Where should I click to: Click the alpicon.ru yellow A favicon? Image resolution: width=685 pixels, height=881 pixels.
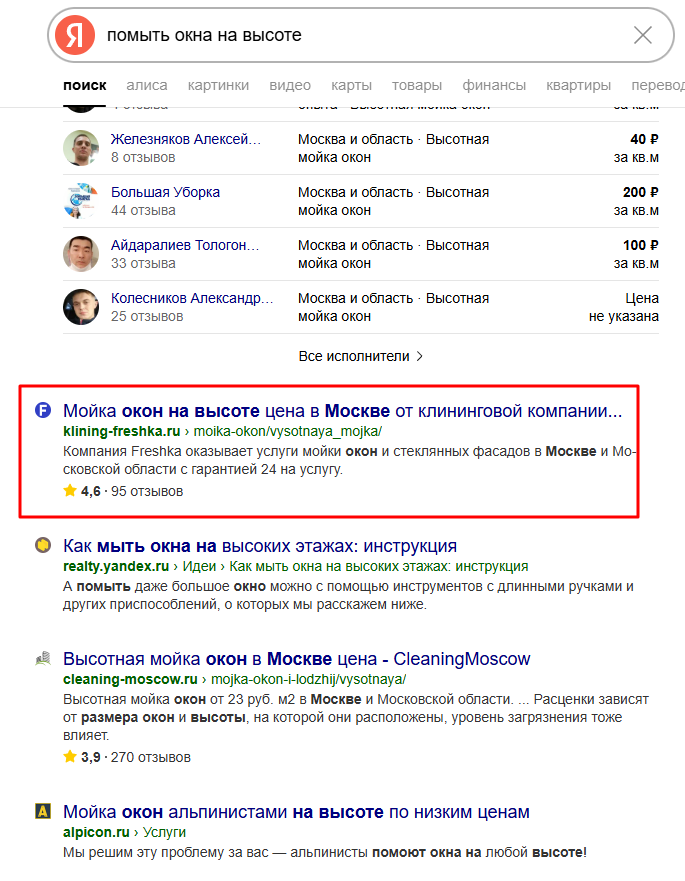(x=43, y=811)
